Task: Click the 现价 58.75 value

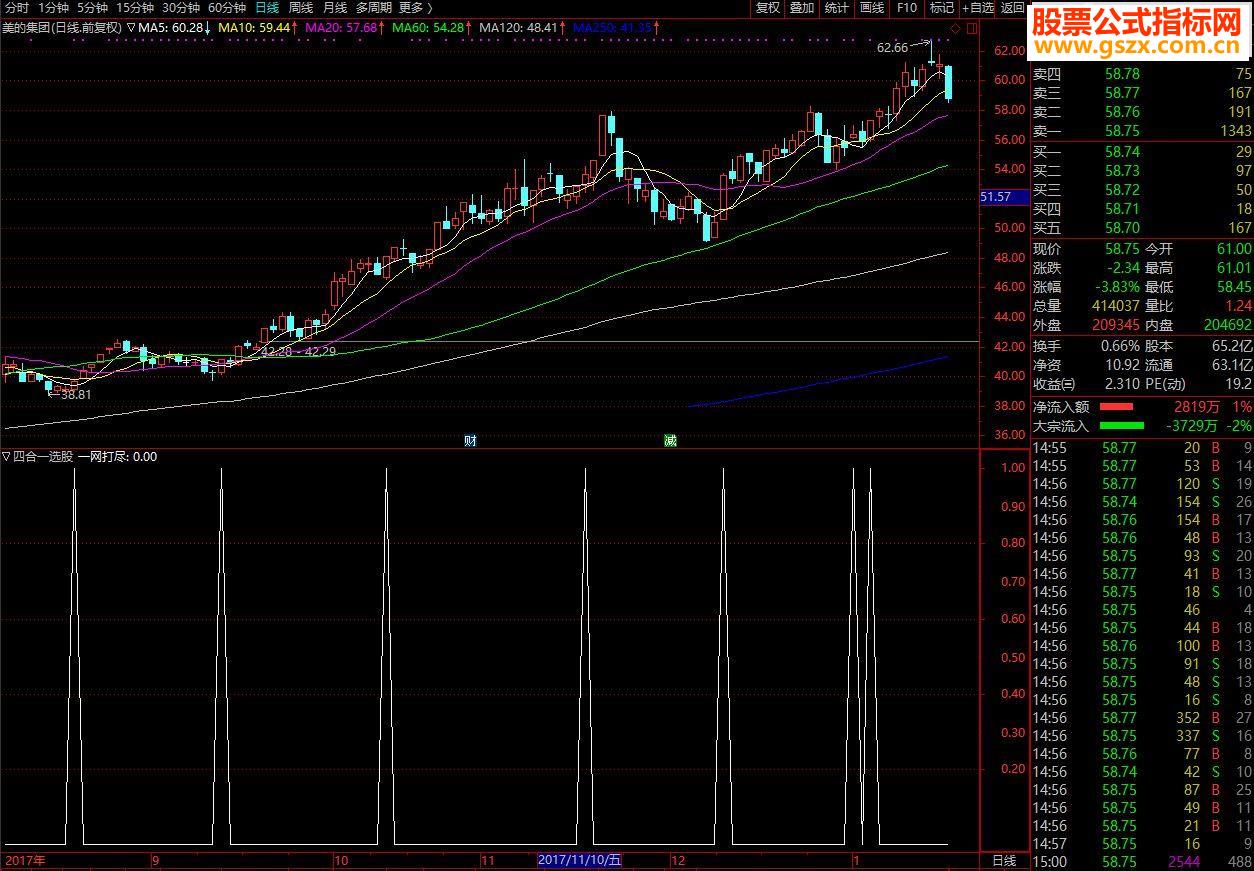Action: [1122, 249]
